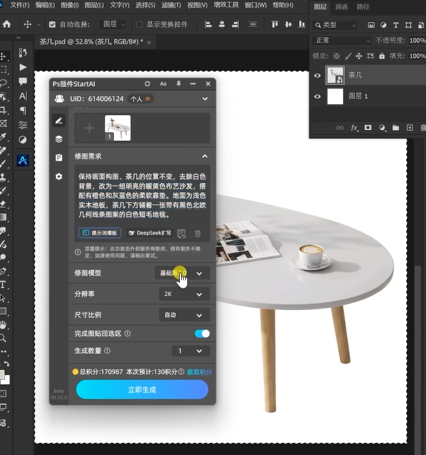Click the StartAI refresh icon
Screen dimensions: 426x455
click(x=147, y=84)
